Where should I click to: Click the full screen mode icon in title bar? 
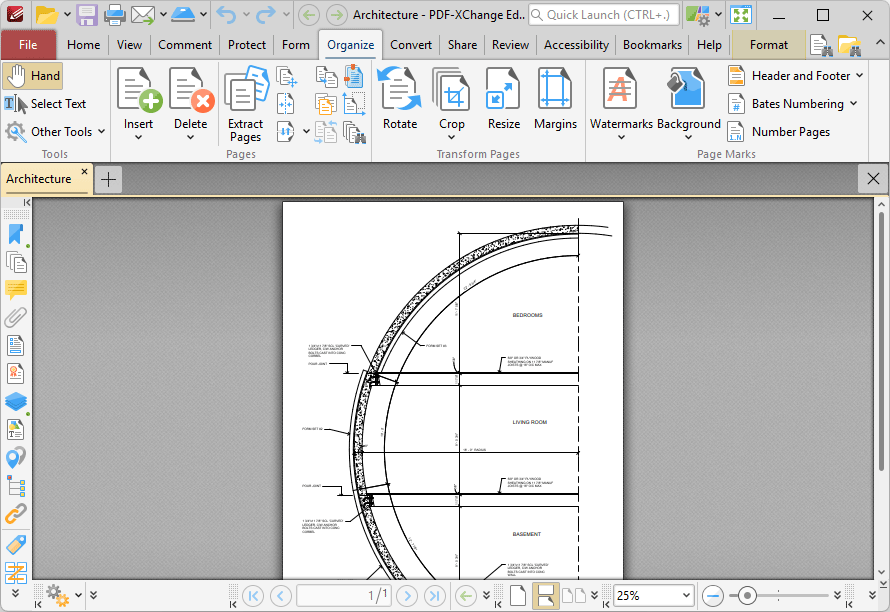point(741,15)
